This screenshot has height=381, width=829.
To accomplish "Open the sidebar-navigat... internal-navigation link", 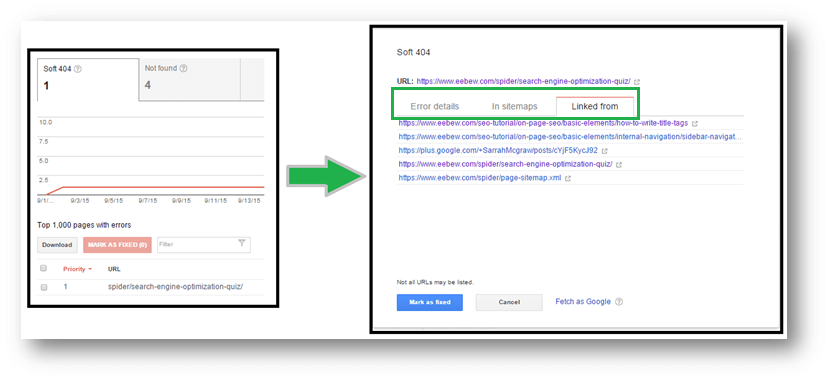I will tap(570, 136).
